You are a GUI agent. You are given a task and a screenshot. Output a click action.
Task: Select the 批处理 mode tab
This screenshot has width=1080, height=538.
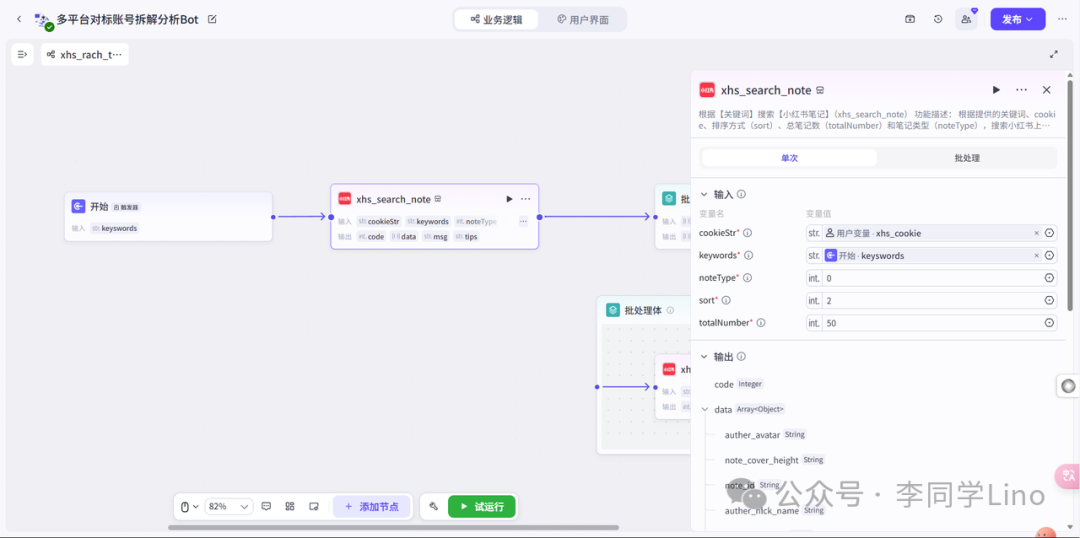coord(967,158)
